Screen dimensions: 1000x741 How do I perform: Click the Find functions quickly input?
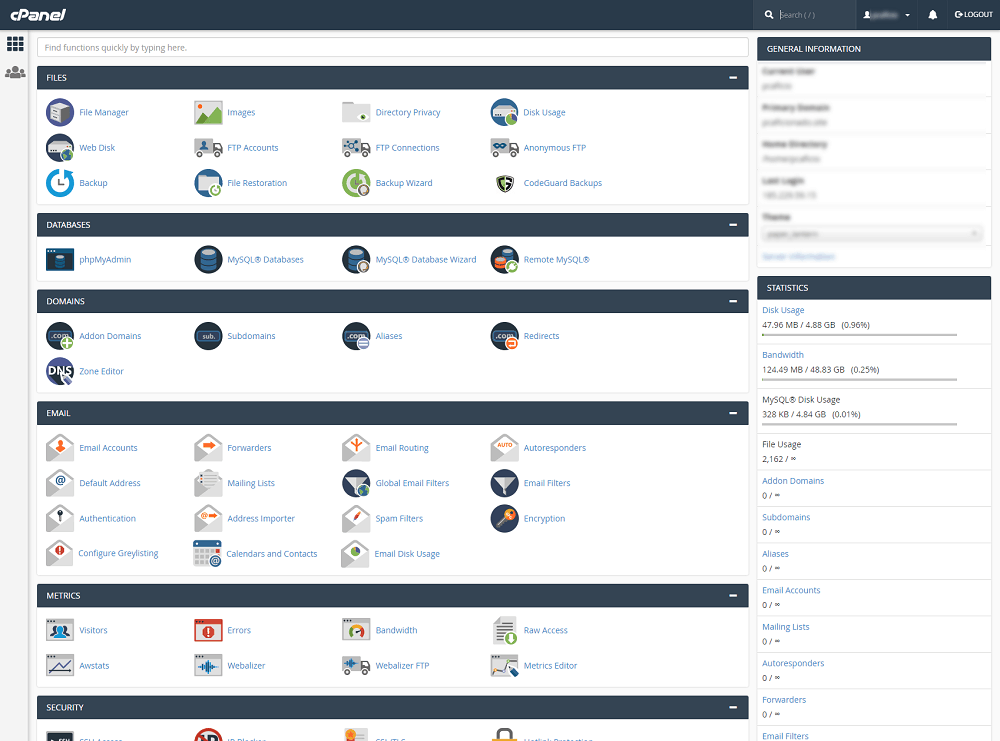(x=393, y=47)
